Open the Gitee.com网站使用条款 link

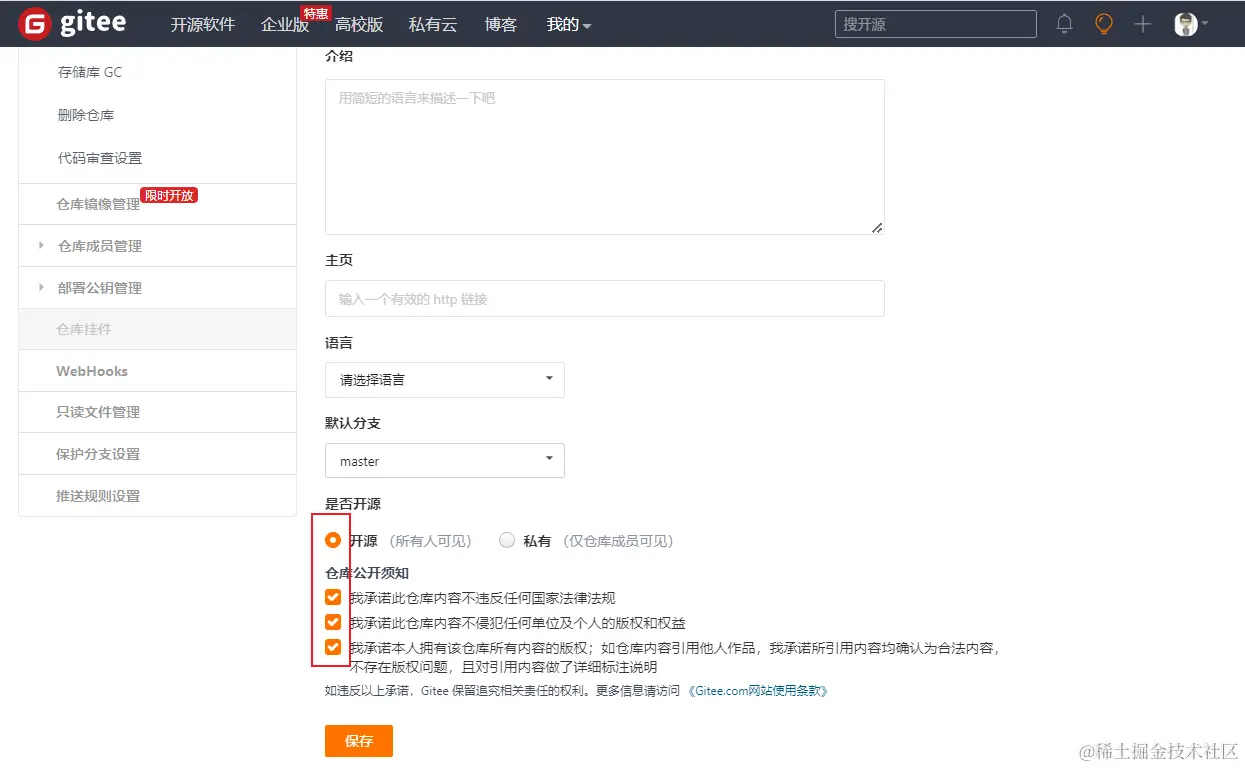tap(759, 691)
